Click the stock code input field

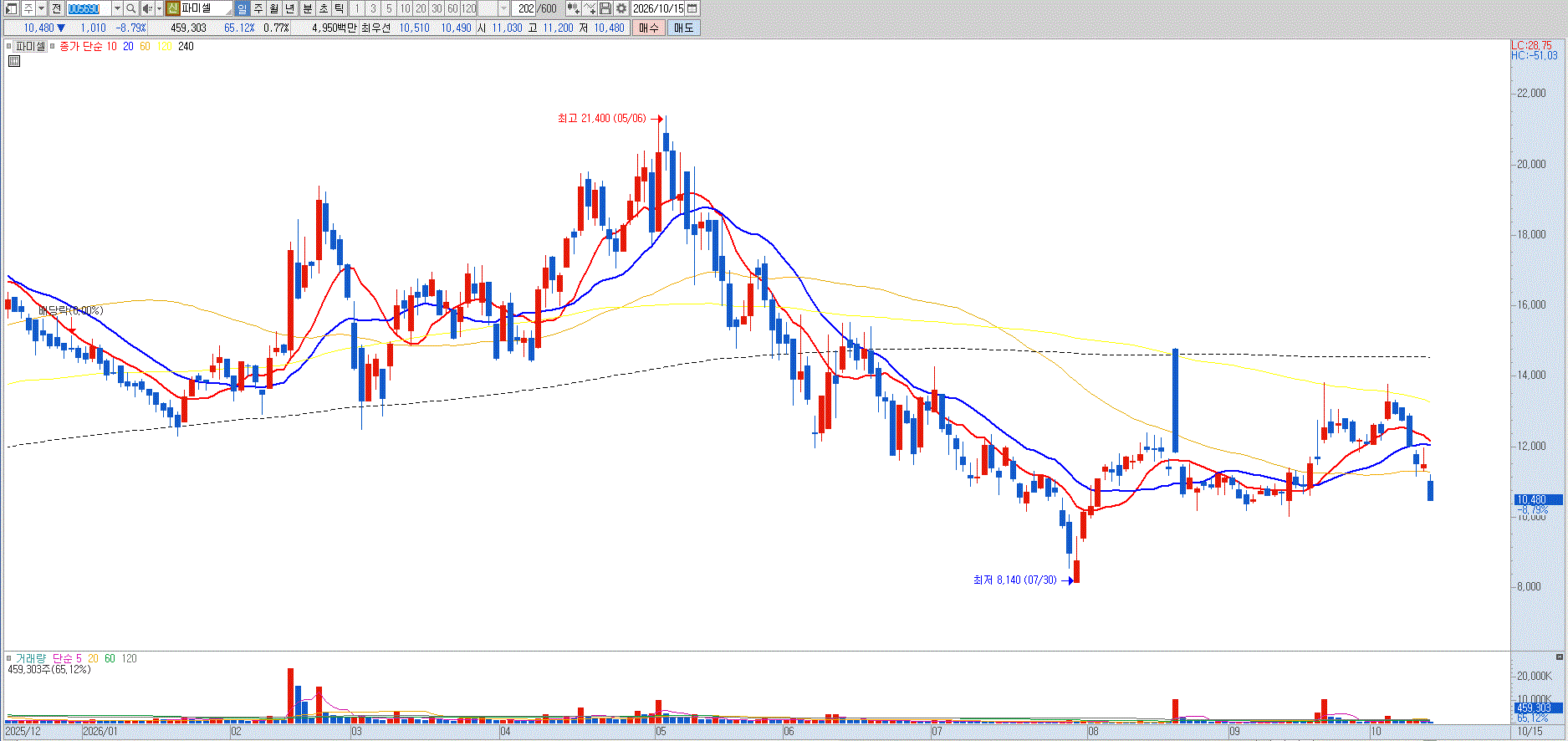89,8
